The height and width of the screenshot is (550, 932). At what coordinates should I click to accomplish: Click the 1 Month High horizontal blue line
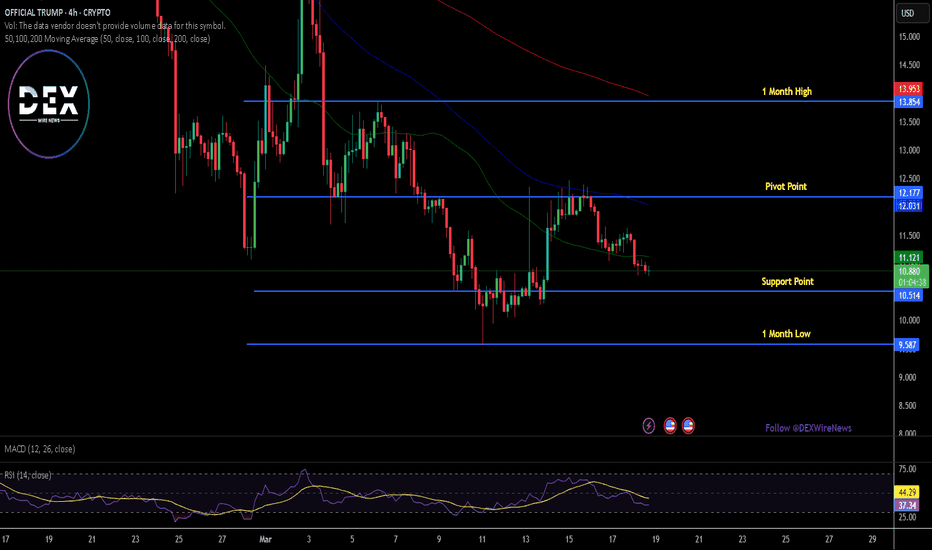click(569, 101)
